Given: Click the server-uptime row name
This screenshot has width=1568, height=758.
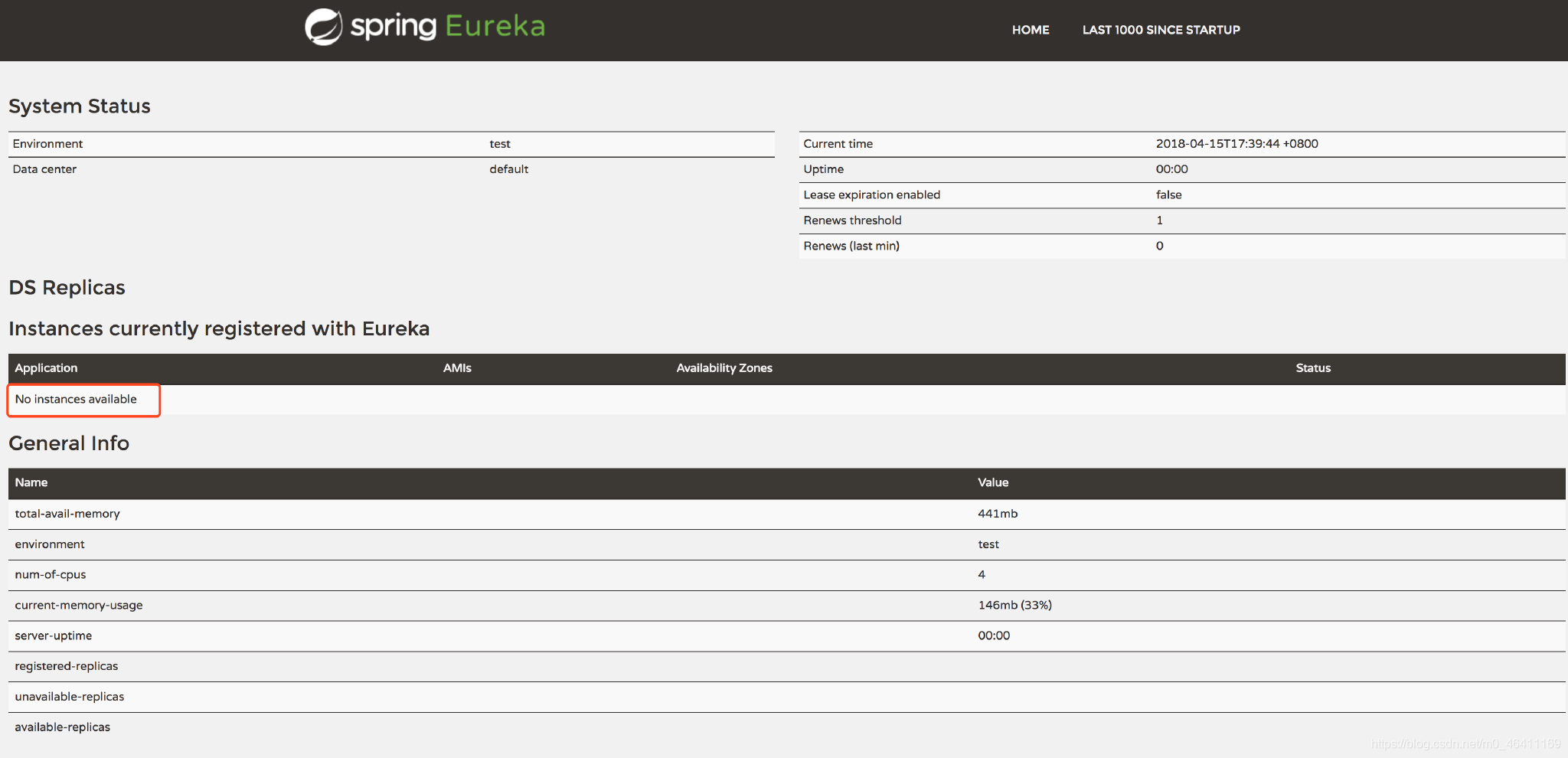Looking at the screenshot, I should click(x=54, y=636).
